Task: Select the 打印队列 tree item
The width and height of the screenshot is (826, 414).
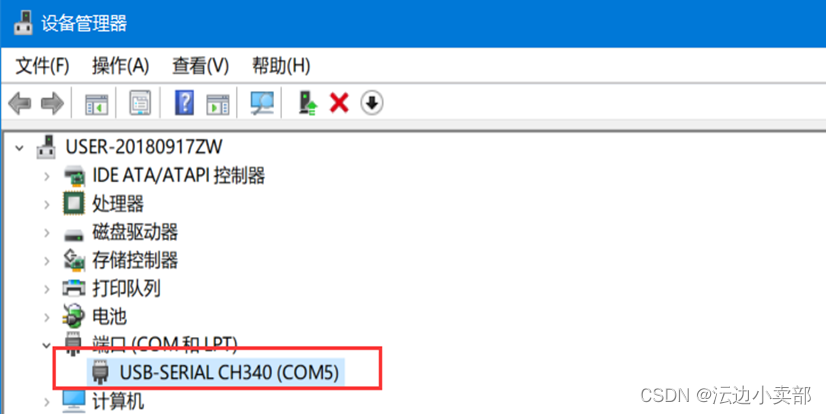Action: [x=126, y=288]
